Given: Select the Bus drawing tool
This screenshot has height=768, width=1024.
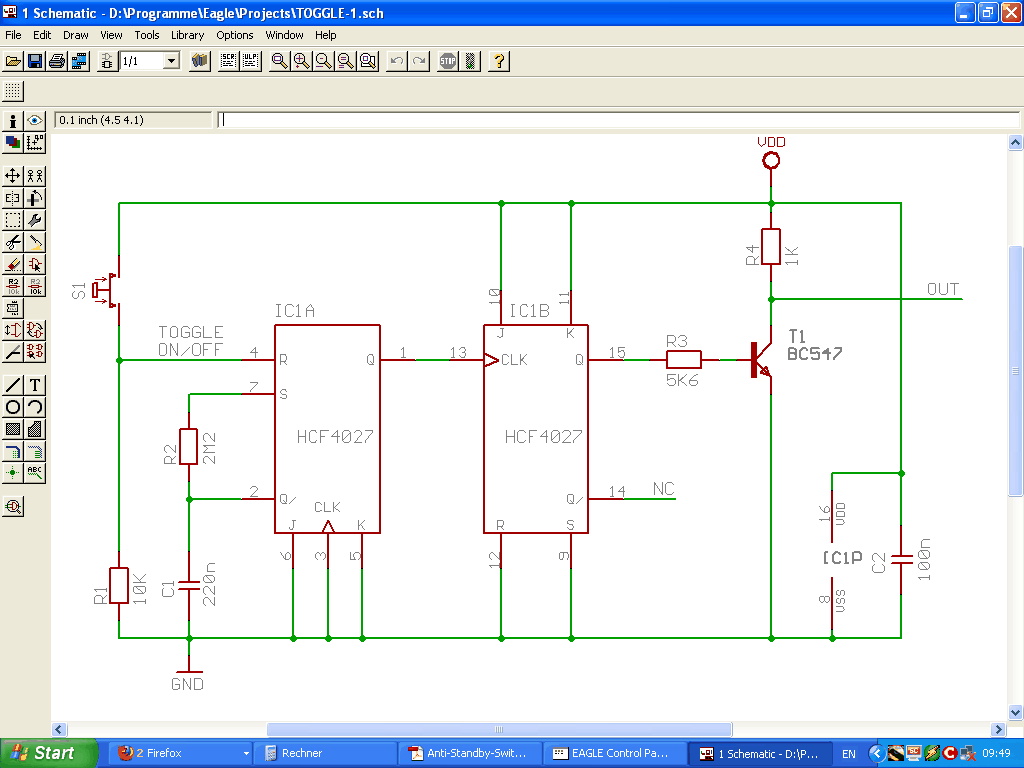Looking at the screenshot, I should point(12,451).
